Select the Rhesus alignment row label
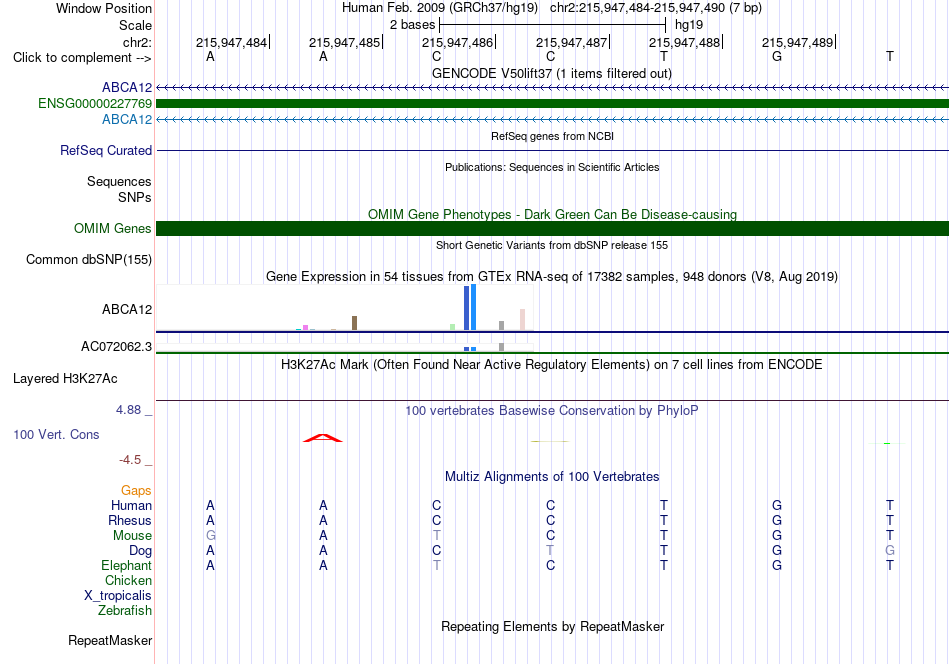950x664 pixels. coord(130,520)
